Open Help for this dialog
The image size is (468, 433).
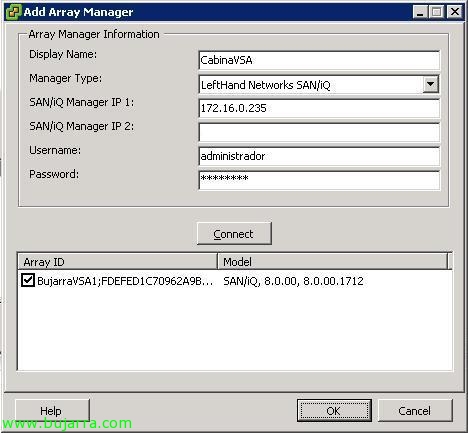(52, 411)
